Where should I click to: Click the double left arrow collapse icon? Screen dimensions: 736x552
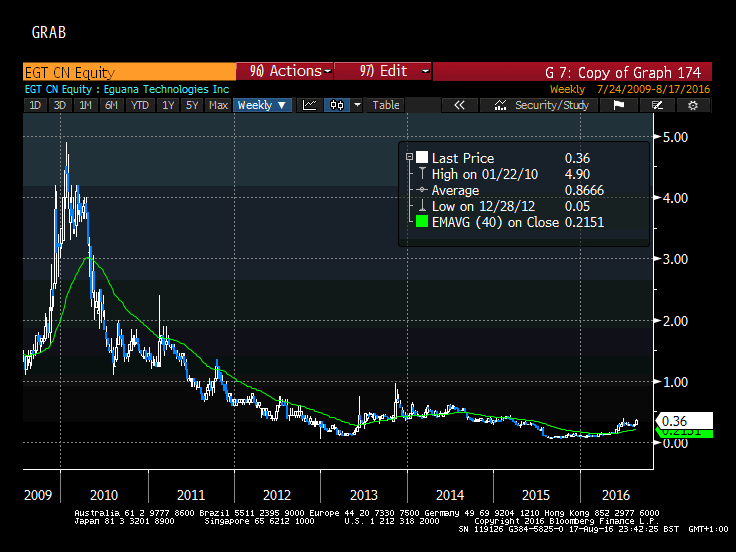tap(459, 105)
